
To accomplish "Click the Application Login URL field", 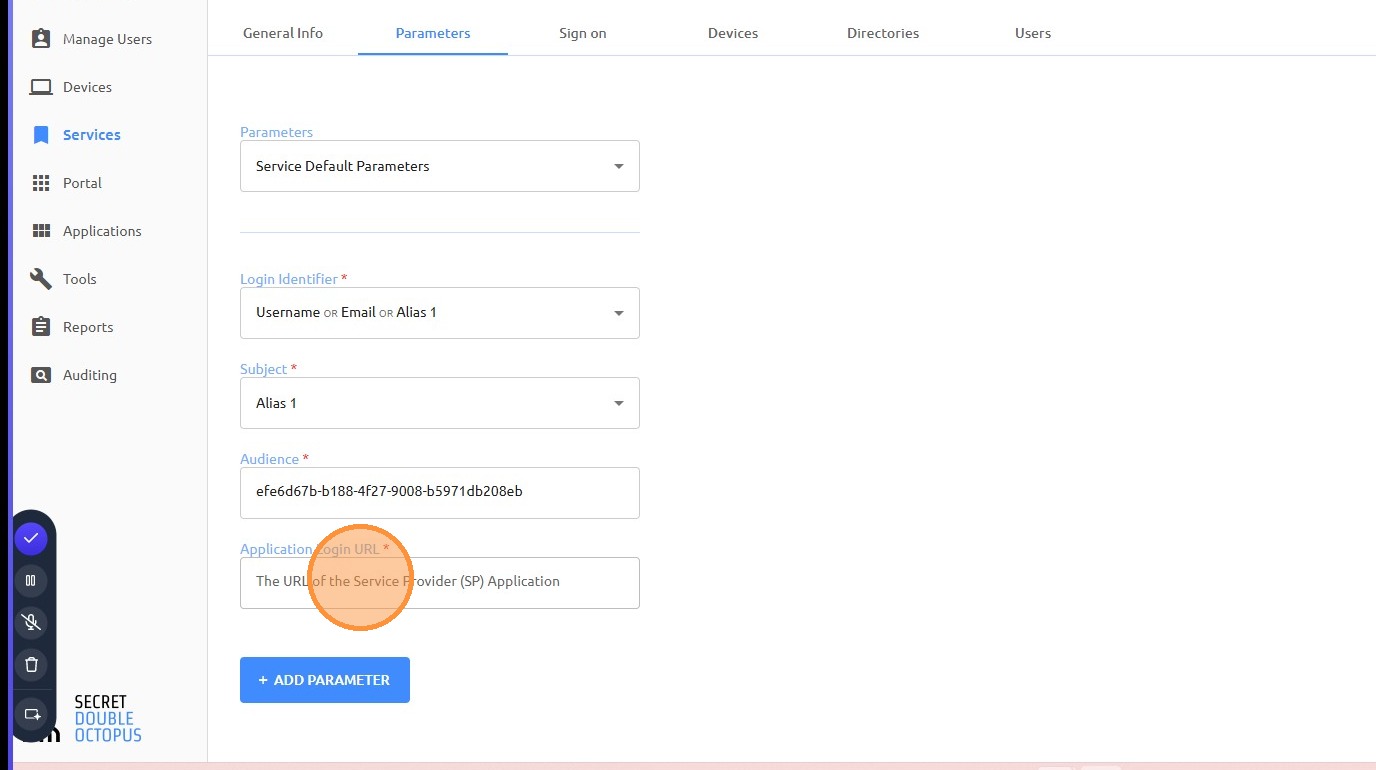I will pos(440,583).
